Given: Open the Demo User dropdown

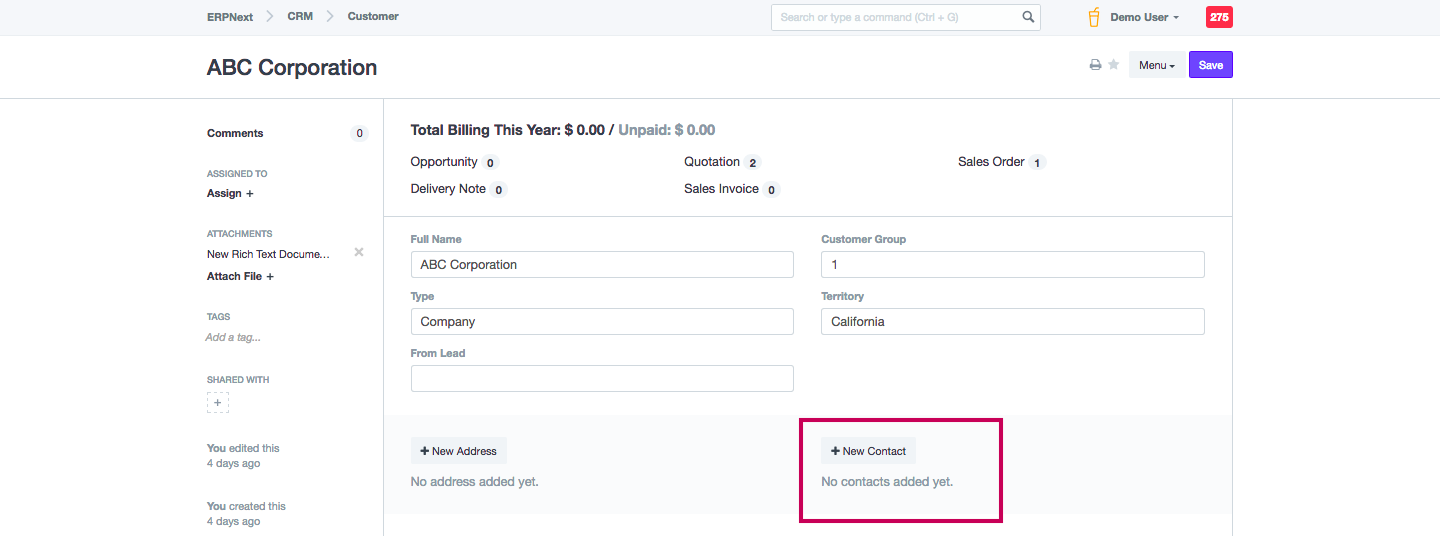Looking at the screenshot, I should (1145, 17).
